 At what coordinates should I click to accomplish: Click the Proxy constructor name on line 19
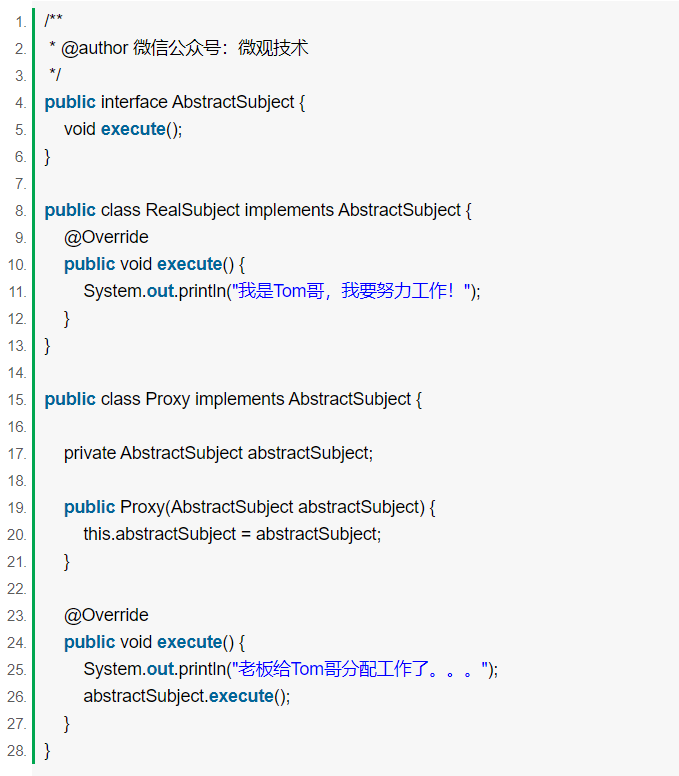pos(142,507)
